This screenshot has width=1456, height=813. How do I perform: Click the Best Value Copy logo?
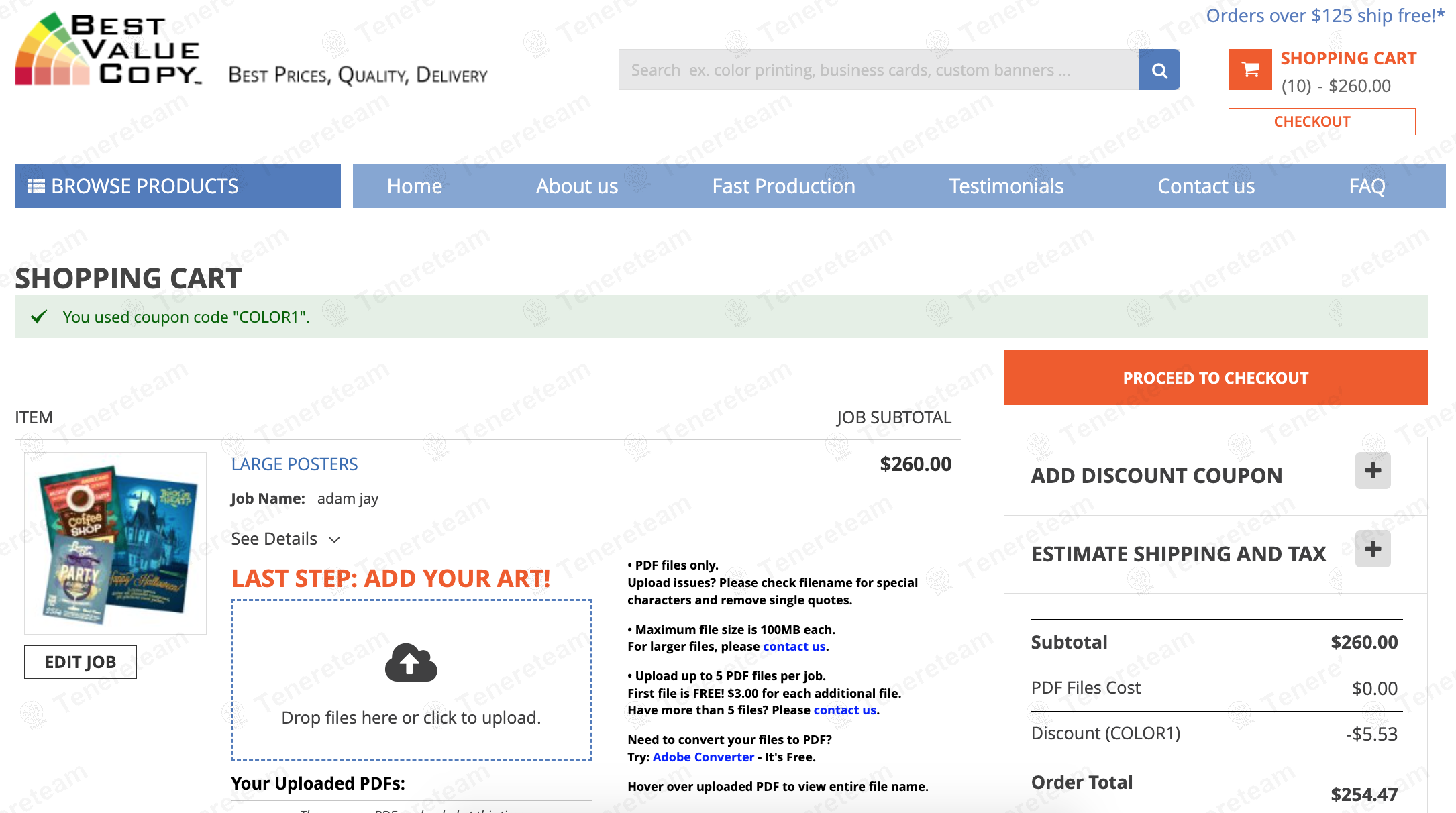109,50
